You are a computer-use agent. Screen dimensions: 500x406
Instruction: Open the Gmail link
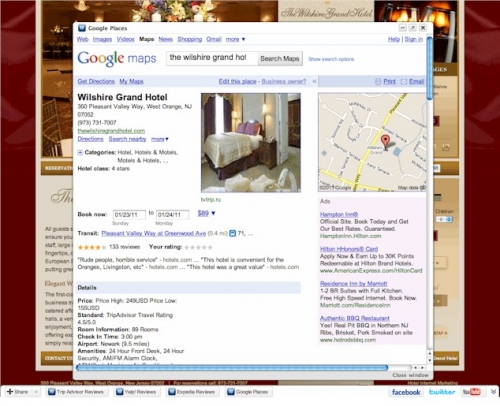pos(214,39)
